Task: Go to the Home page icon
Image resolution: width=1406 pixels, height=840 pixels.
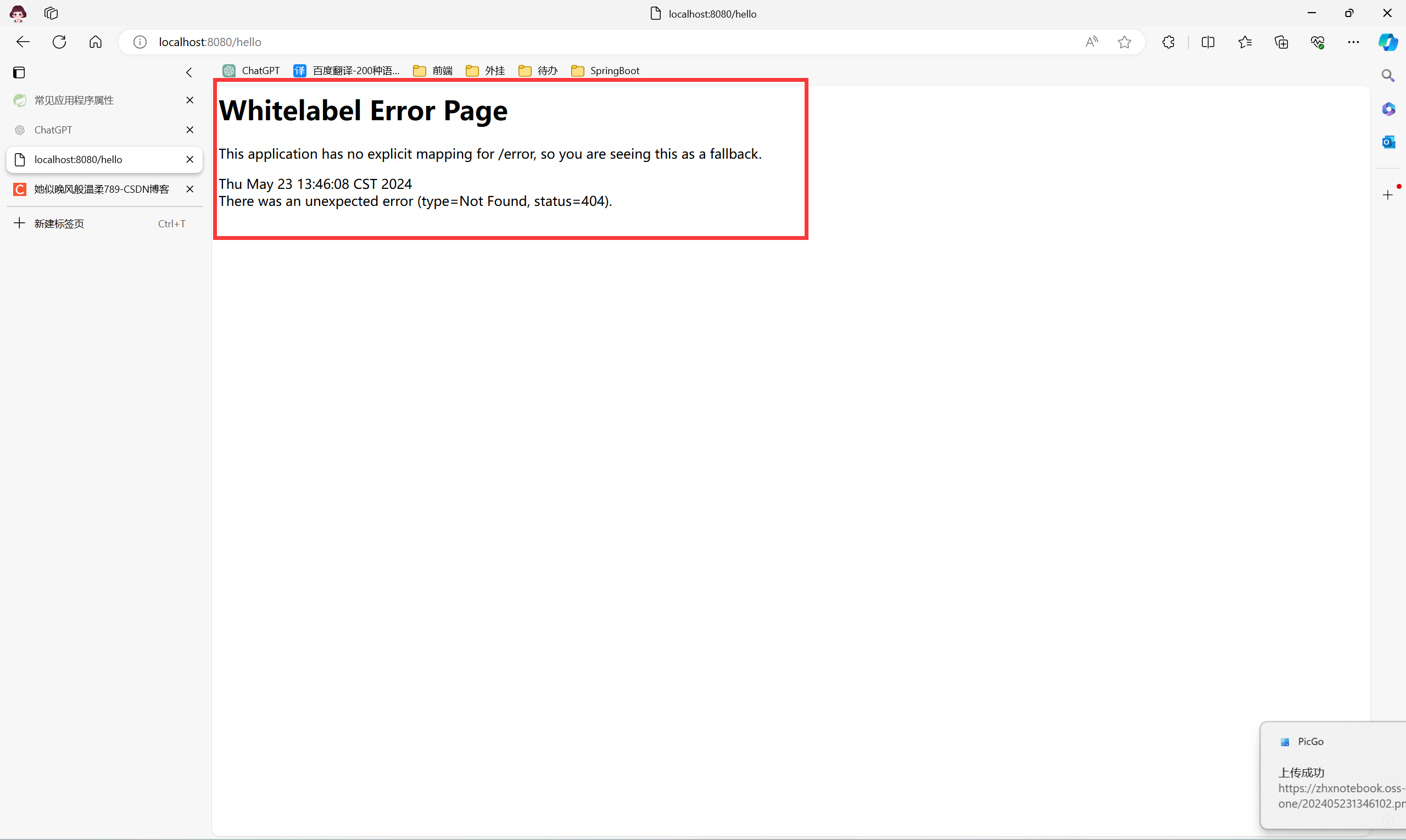Action: [96, 42]
